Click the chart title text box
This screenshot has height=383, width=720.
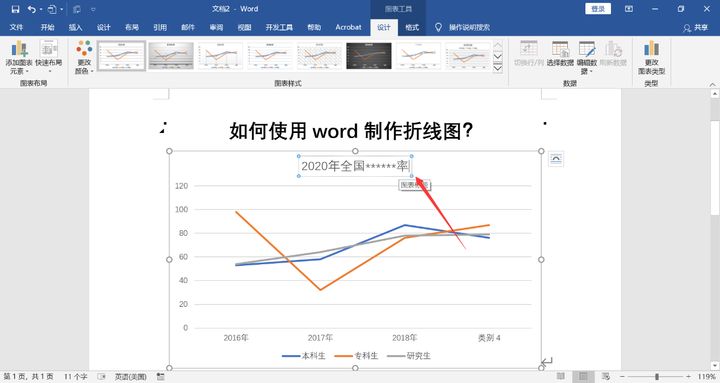(355, 166)
